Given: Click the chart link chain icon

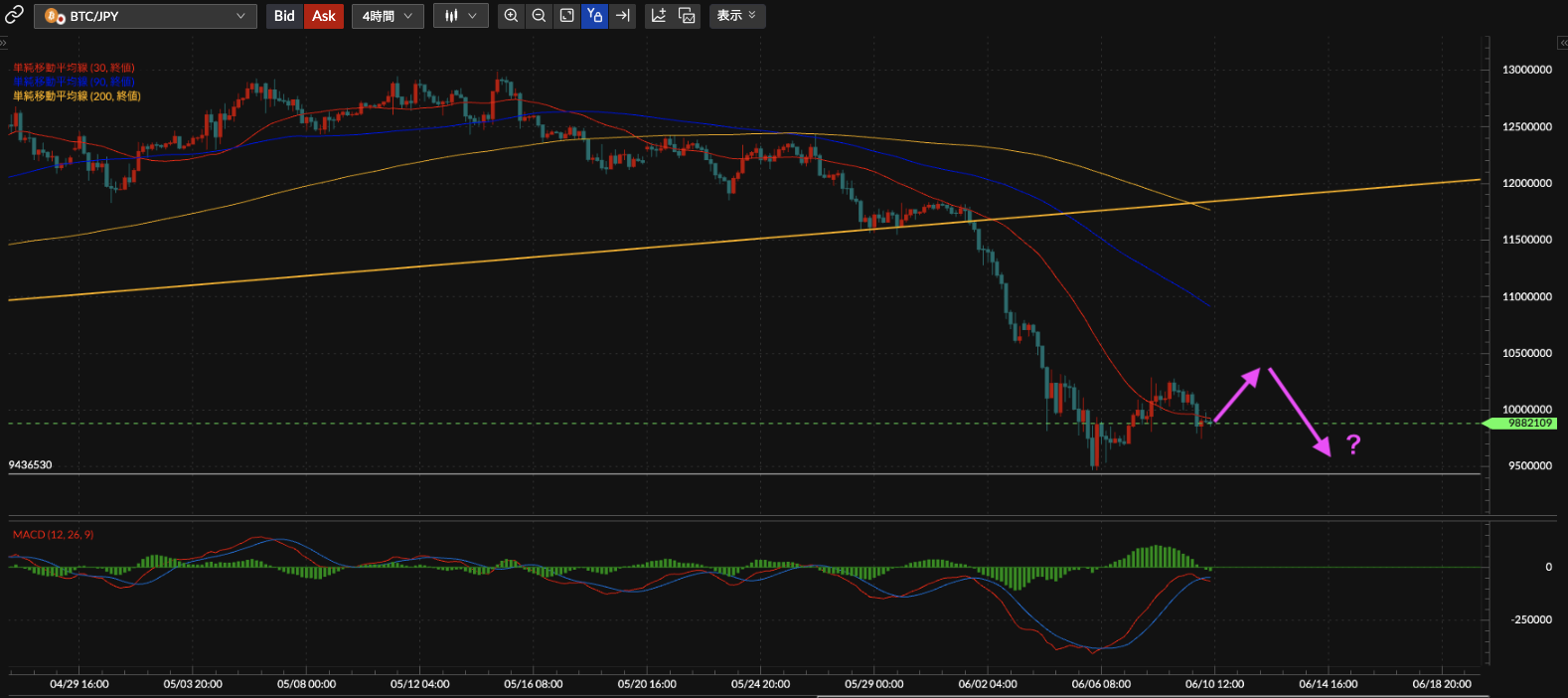Looking at the screenshot, I should pyautogui.click(x=14, y=15).
